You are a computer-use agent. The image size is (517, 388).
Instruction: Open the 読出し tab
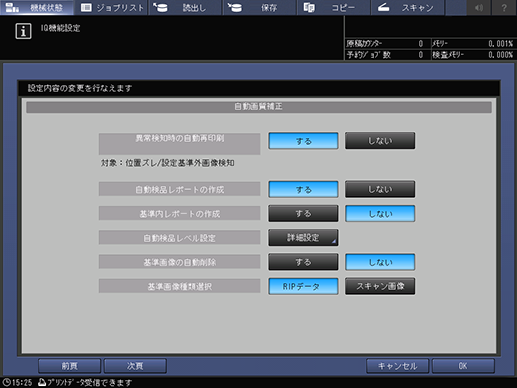click(x=185, y=7)
